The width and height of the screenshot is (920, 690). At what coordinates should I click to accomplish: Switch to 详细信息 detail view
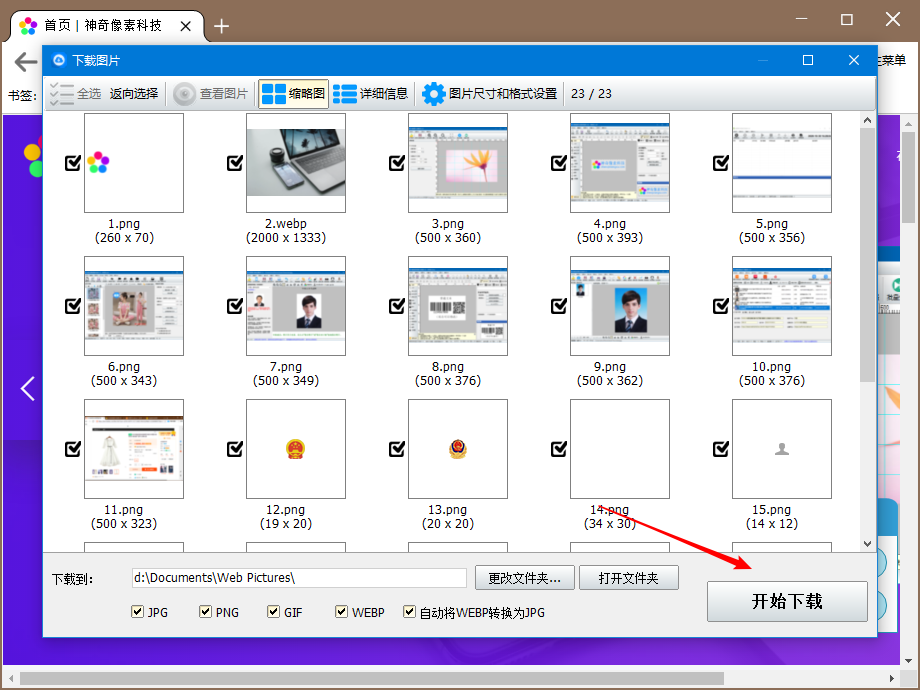click(x=366, y=94)
